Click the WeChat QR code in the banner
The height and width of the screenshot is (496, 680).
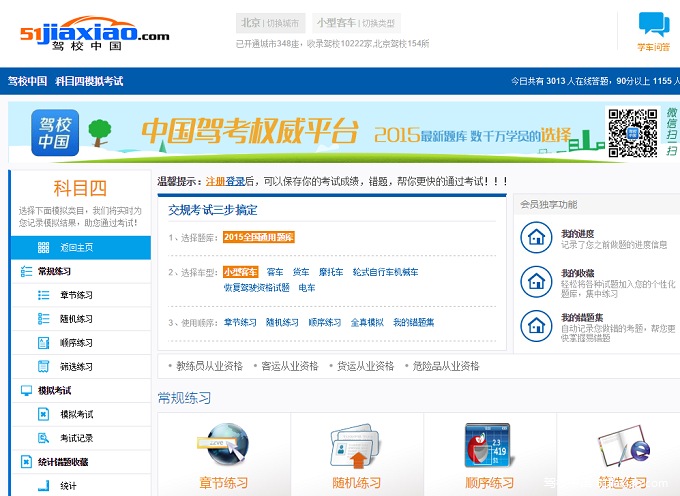pos(633,133)
